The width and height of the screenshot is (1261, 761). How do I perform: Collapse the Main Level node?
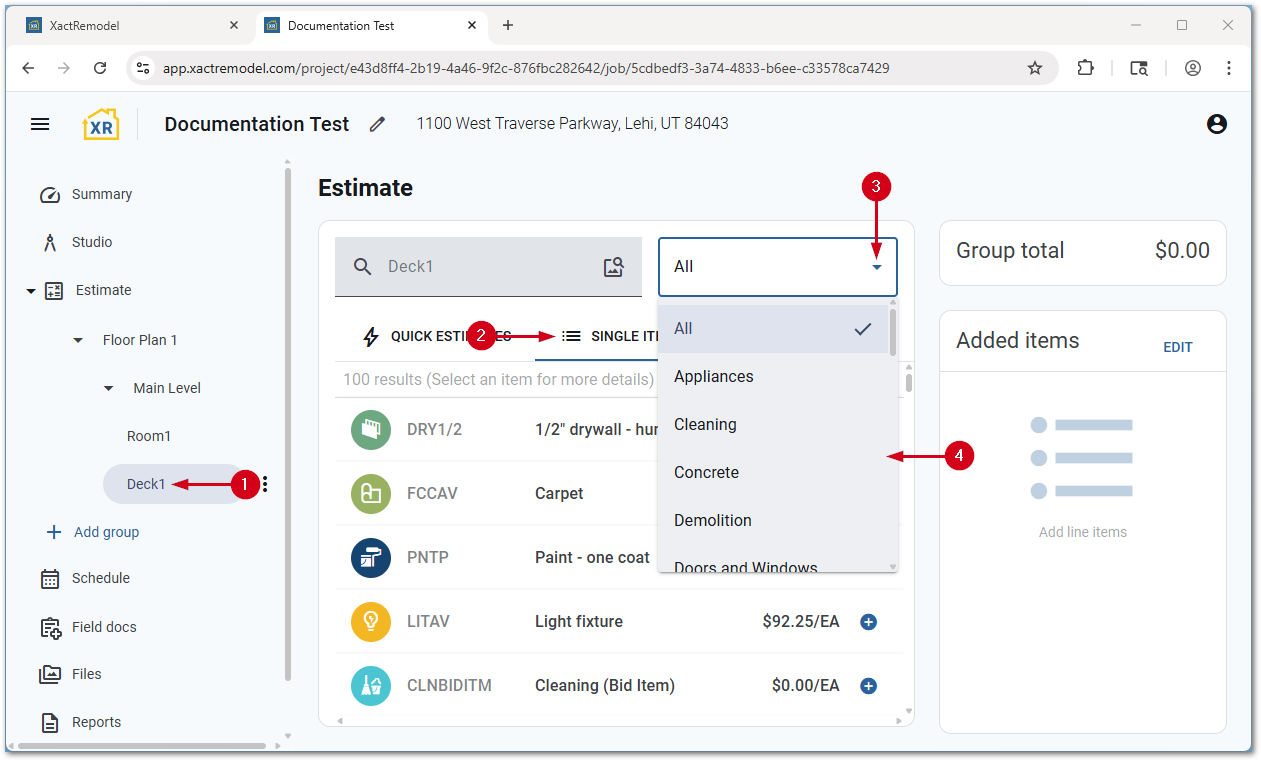[x=109, y=388]
